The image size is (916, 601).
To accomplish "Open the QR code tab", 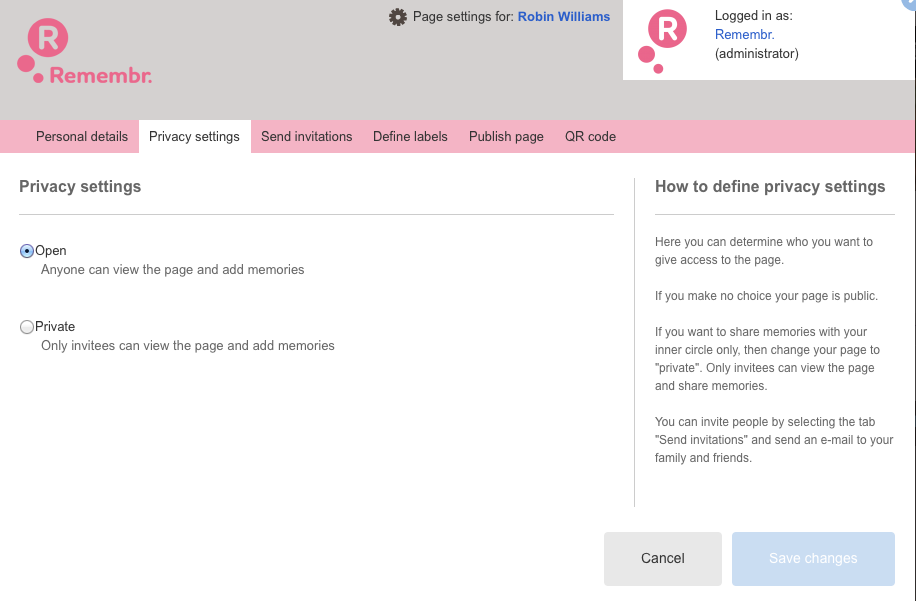I will tap(590, 136).
